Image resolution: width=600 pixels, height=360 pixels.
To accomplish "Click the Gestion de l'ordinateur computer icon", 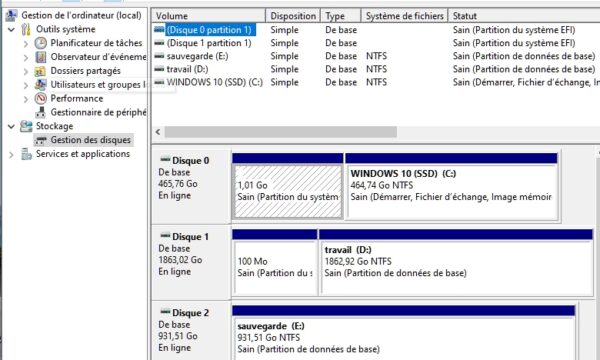I will (x=11, y=15).
